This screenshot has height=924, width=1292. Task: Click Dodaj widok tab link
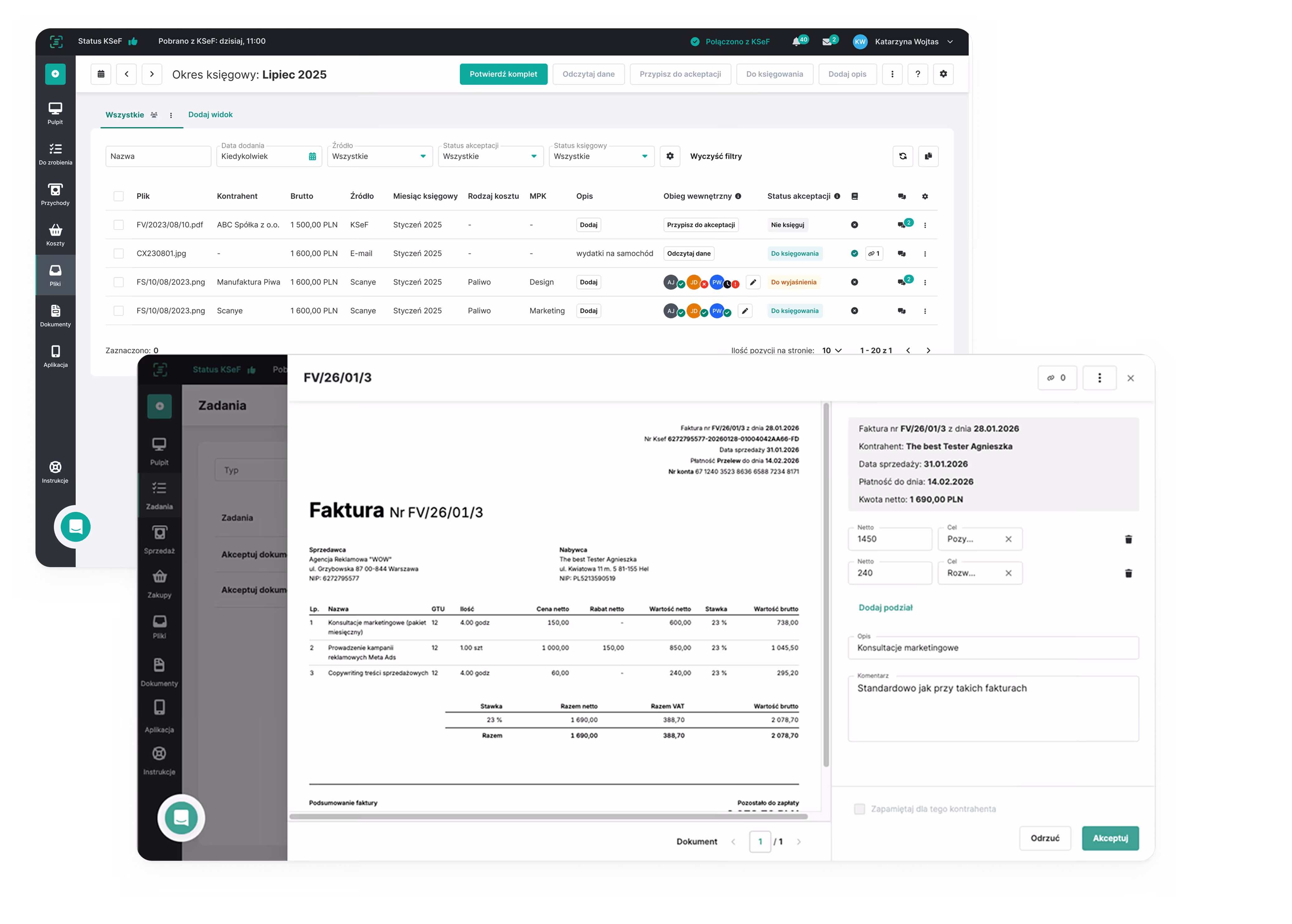pos(210,114)
